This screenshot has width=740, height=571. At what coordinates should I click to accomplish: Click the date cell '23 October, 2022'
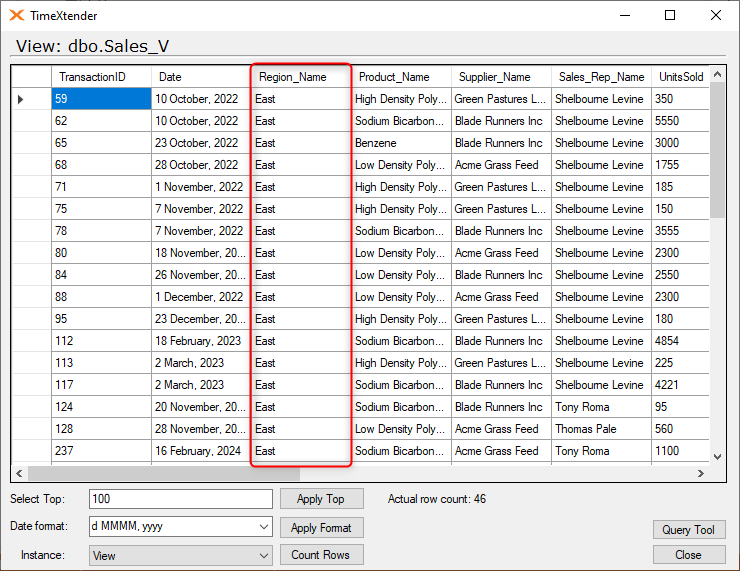(201, 143)
